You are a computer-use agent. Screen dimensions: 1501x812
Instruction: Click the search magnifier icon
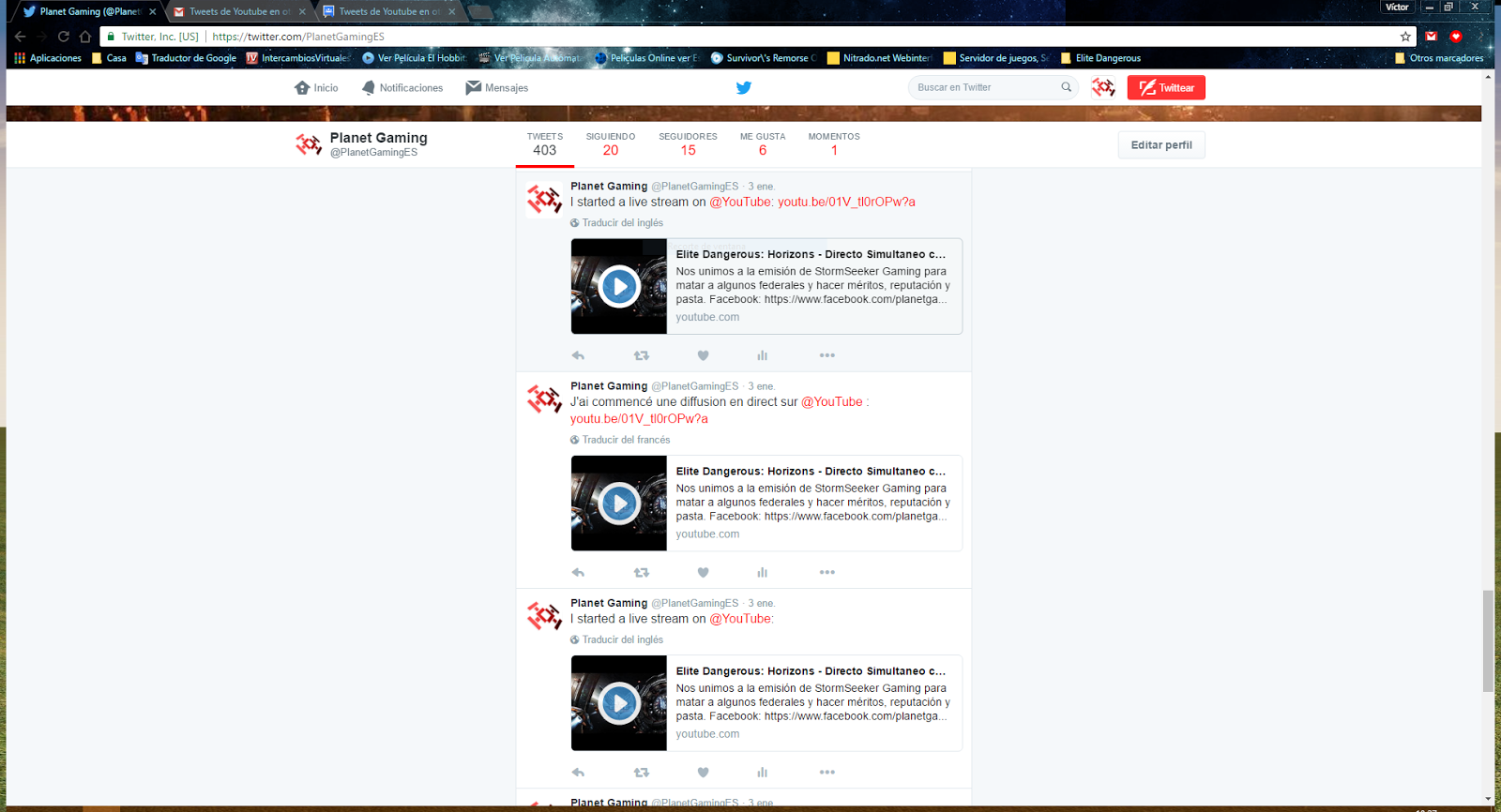click(x=1066, y=87)
